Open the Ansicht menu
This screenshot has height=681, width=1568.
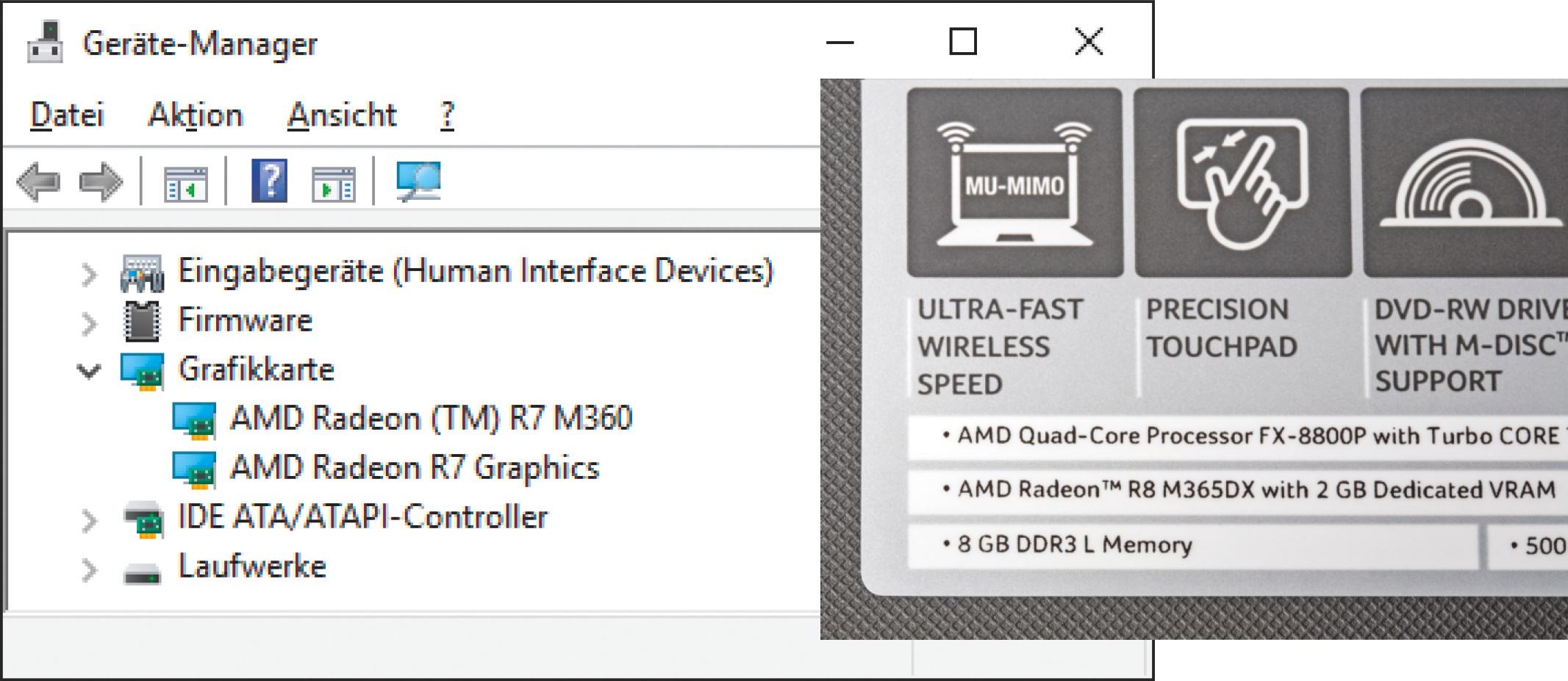coord(342,115)
